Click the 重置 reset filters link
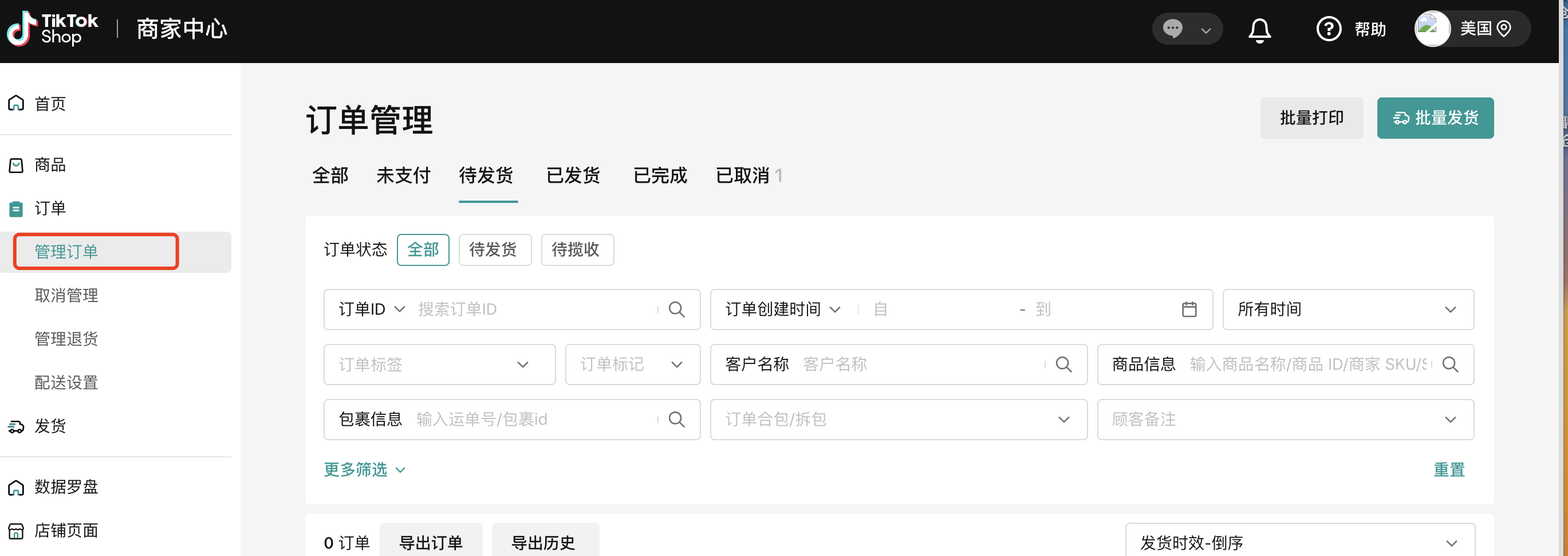 click(x=1449, y=469)
